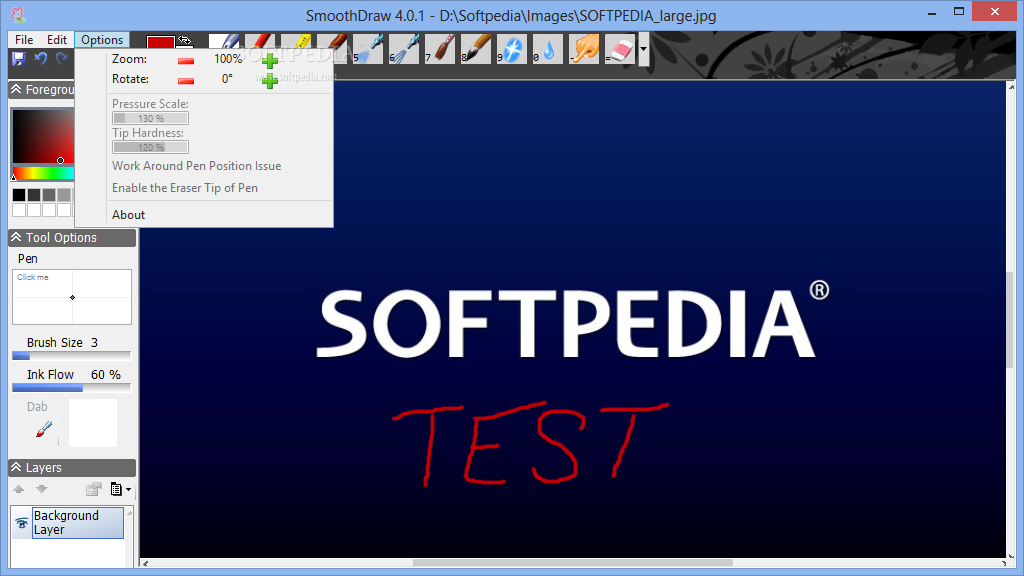Collapse the Tool Options panel
The image size is (1024, 576).
(16, 237)
